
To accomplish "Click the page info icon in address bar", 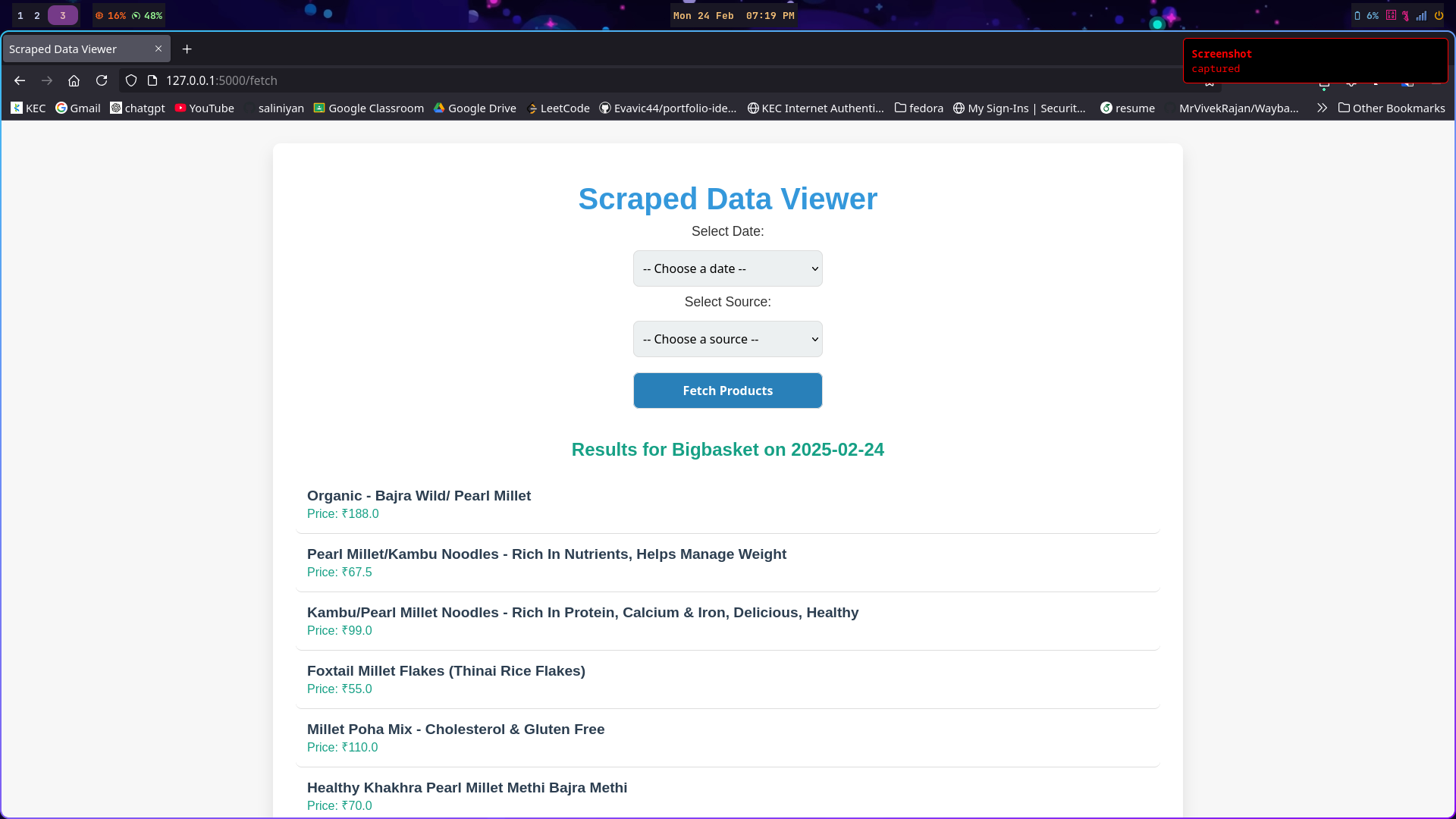I will pos(152,80).
